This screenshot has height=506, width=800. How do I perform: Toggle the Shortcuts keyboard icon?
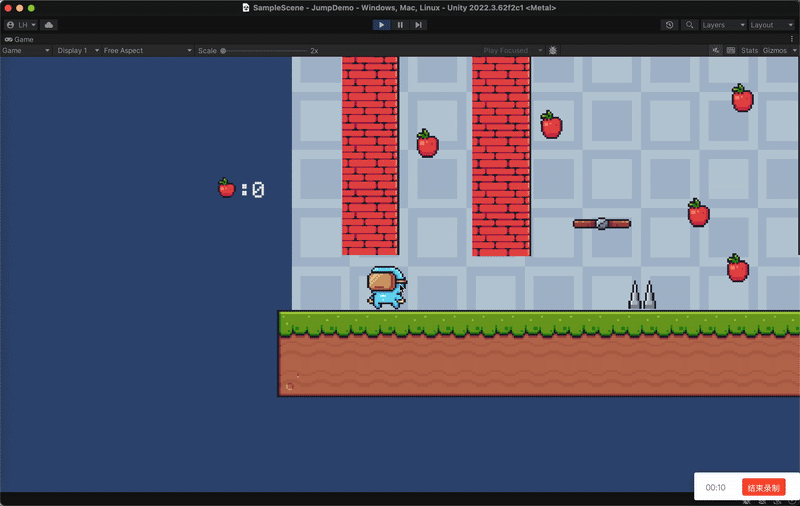click(731, 50)
